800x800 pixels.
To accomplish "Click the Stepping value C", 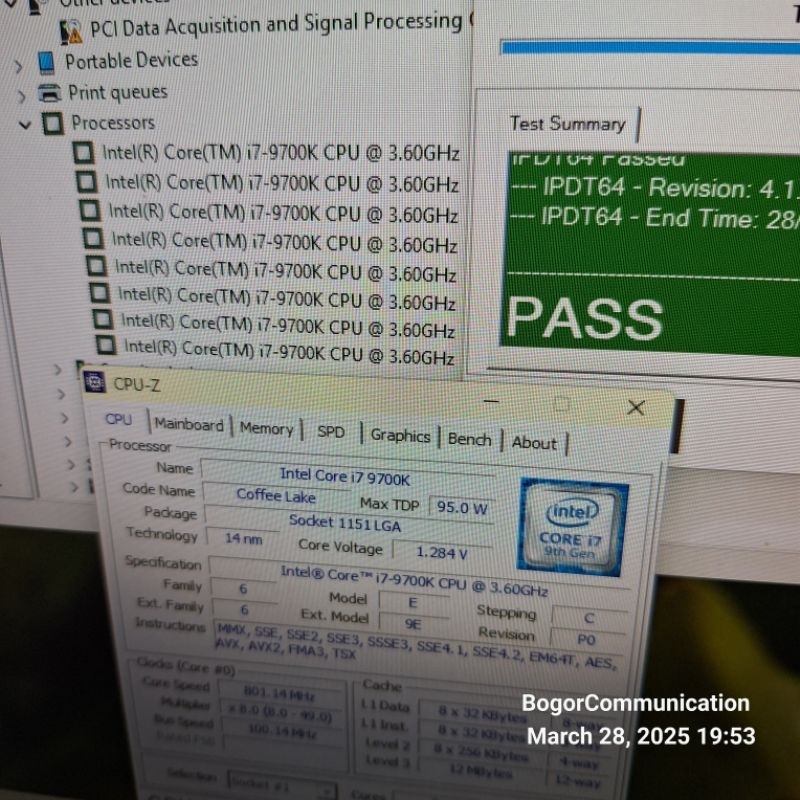I will click(x=589, y=618).
